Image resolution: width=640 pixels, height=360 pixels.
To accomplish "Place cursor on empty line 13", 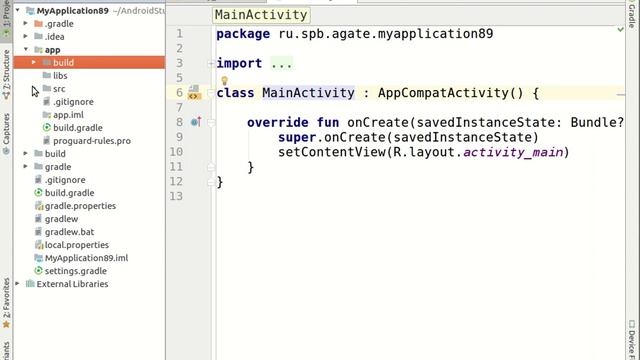I will [x=420, y=196].
